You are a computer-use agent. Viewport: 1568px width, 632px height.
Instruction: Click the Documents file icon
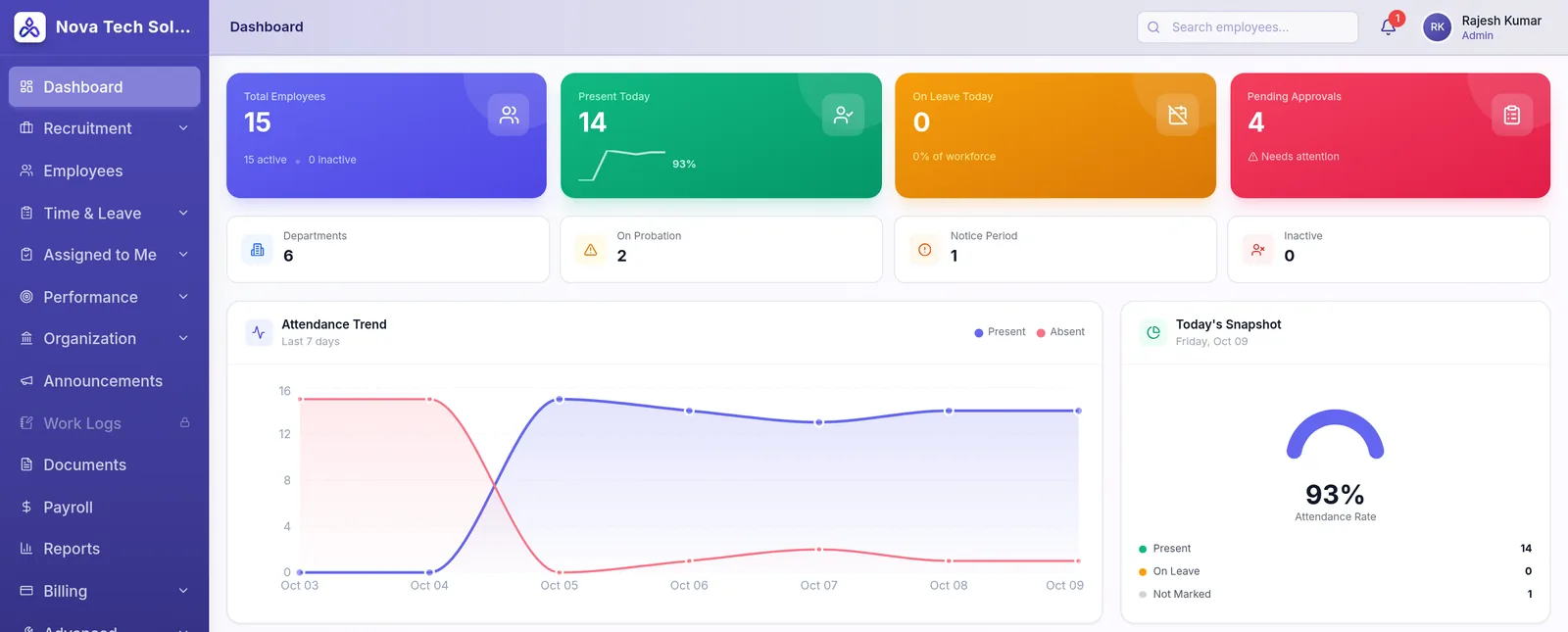click(26, 464)
